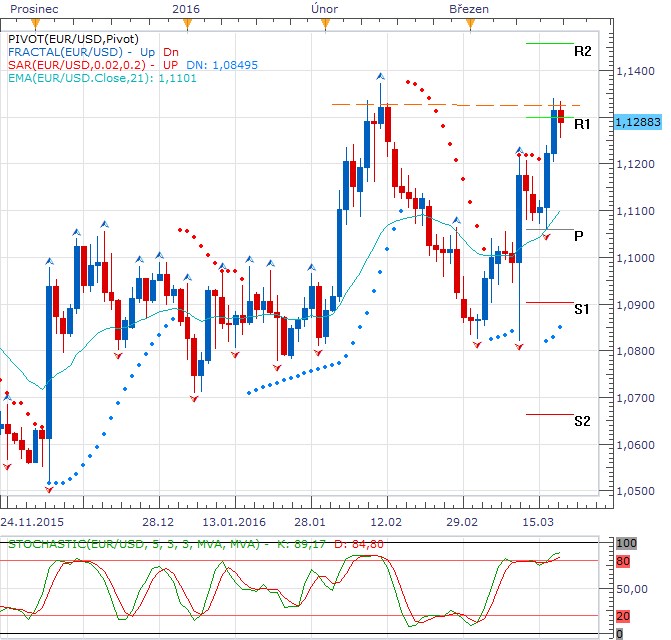
Task: Click the stochastic 80 overbought level marker
Action: tap(623, 561)
